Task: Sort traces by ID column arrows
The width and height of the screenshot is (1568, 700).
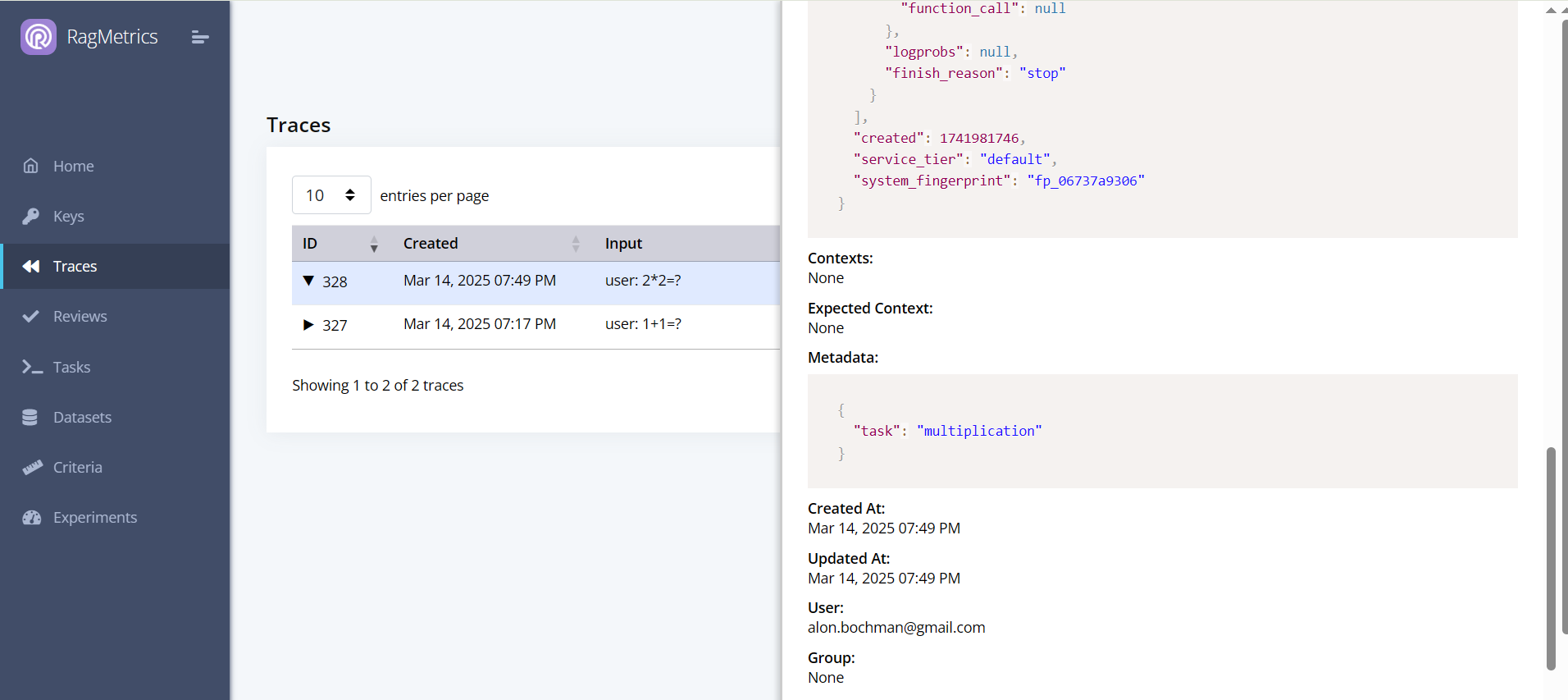Action: click(374, 244)
